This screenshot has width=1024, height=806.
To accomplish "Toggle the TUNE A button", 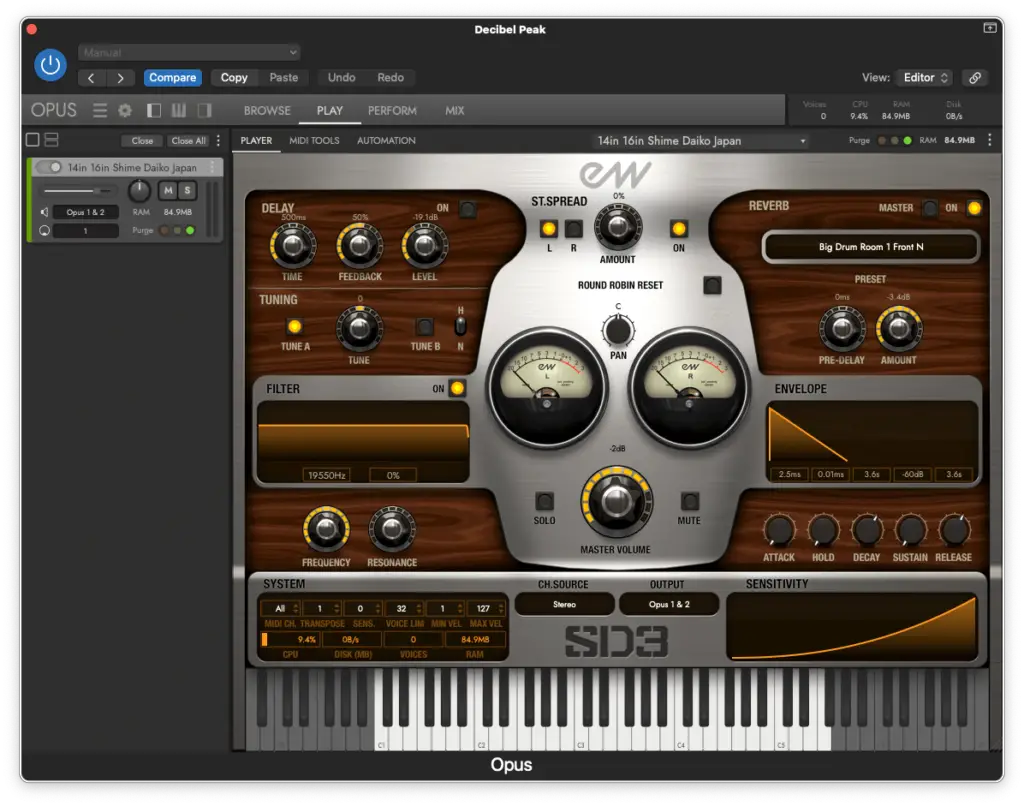I will click(295, 326).
